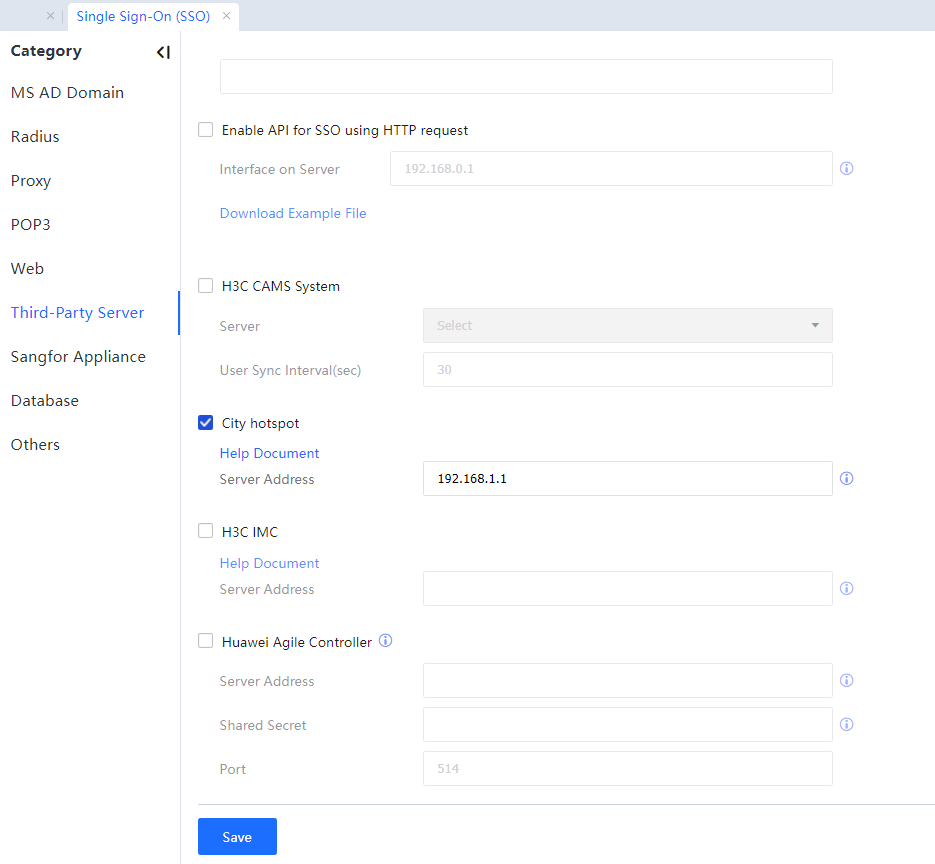This screenshot has width=935, height=864.
Task: Click info icon beside Interface on Server
Action: 846,169
